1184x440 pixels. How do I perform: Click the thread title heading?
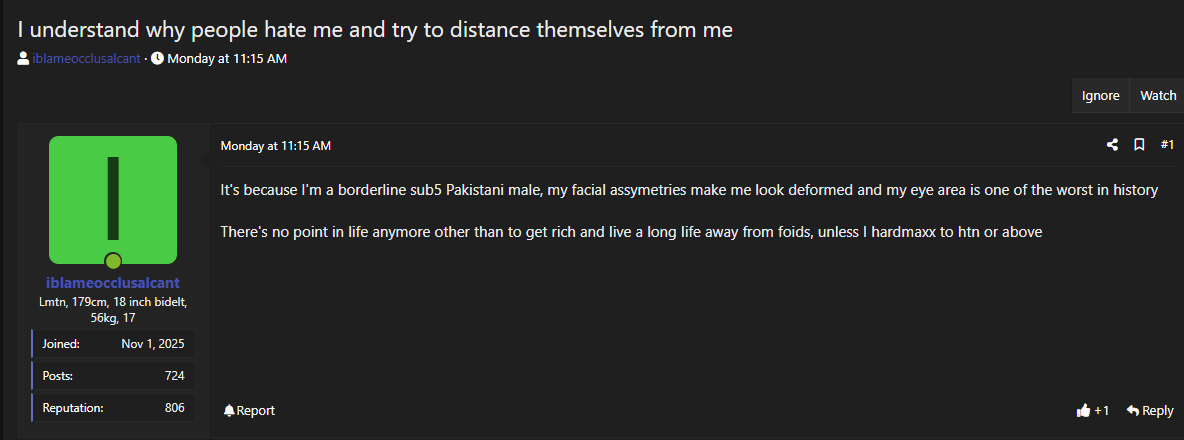click(x=375, y=30)
